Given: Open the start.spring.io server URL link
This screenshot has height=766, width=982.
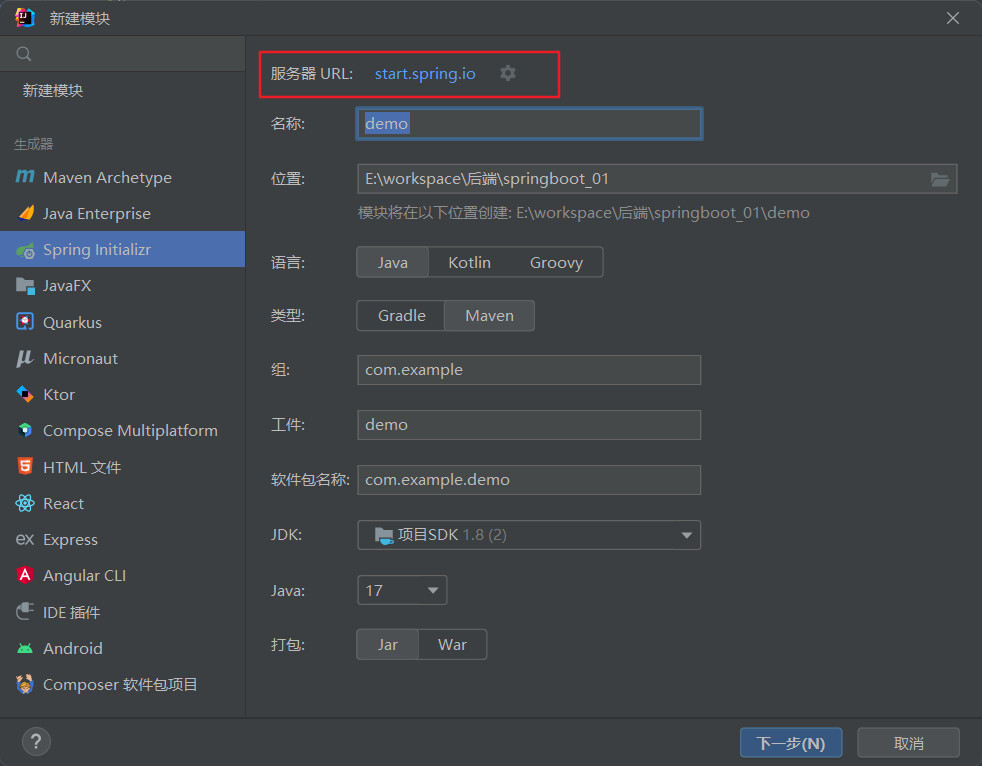Looking at the screenshot, I should tap(425, 73).
